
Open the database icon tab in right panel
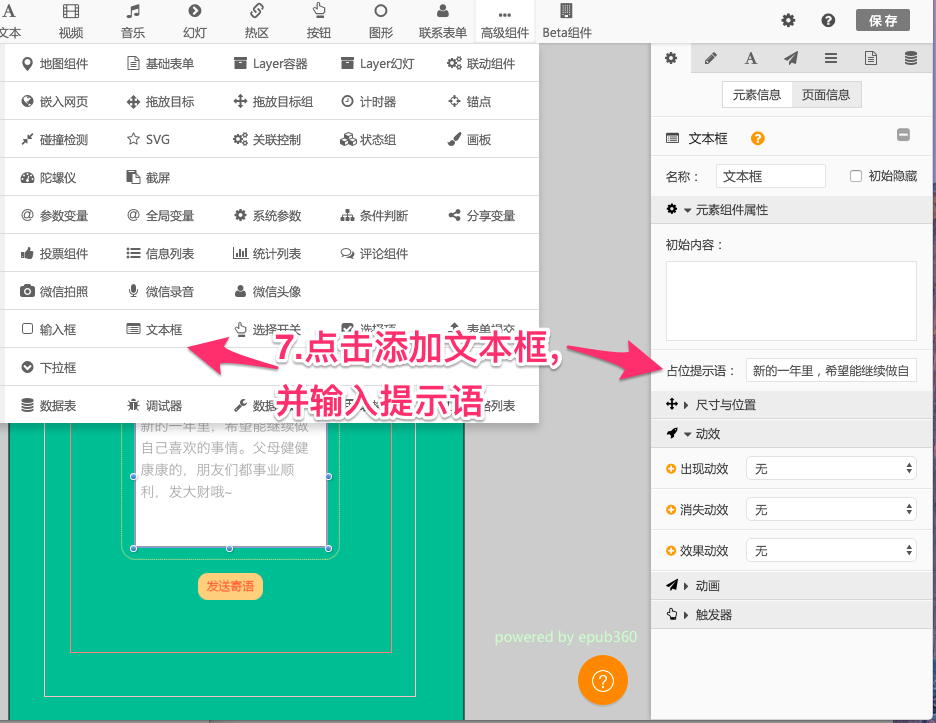(x=911, y=59)
